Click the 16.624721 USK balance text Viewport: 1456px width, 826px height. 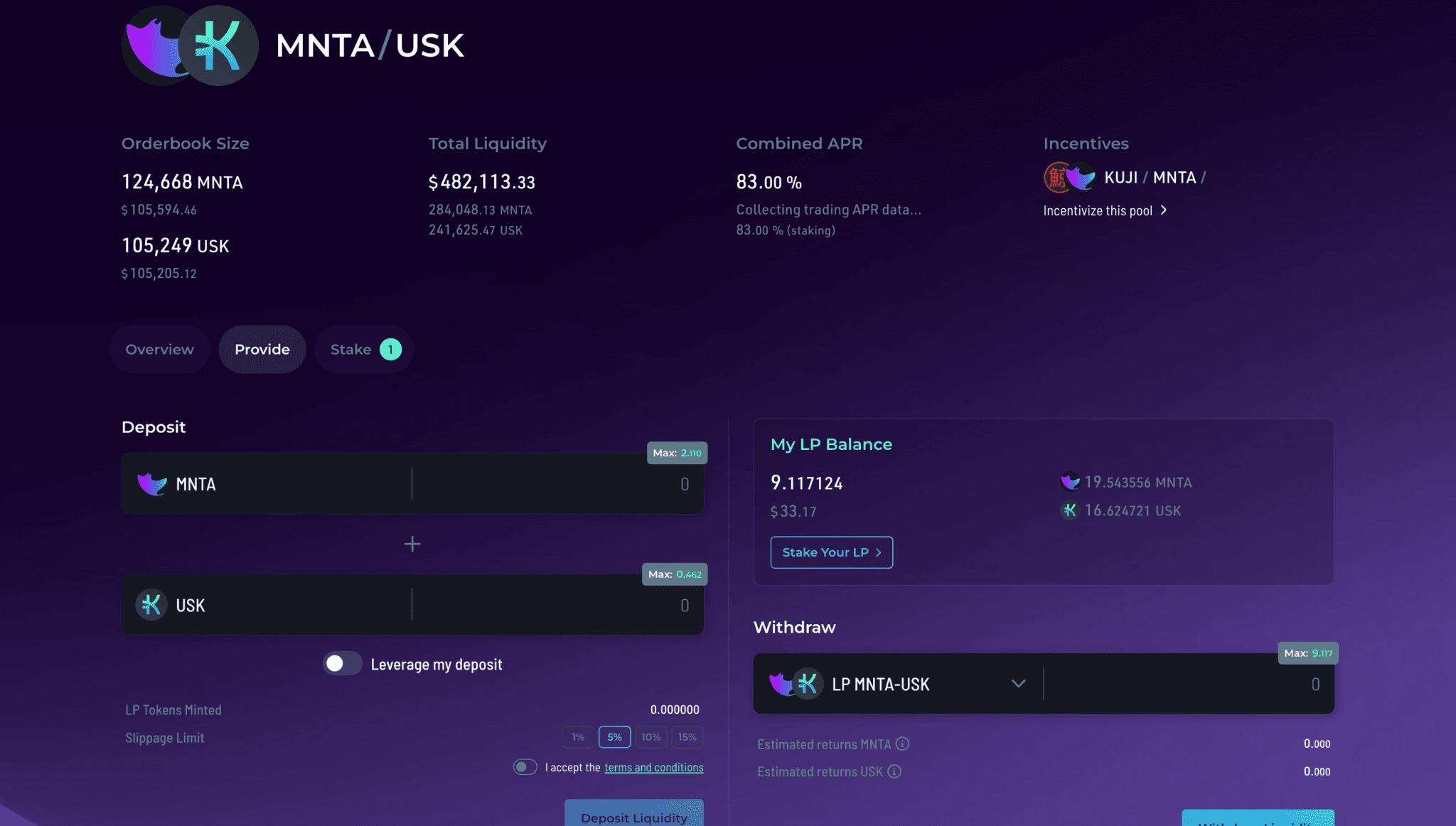click(1133, 511)
